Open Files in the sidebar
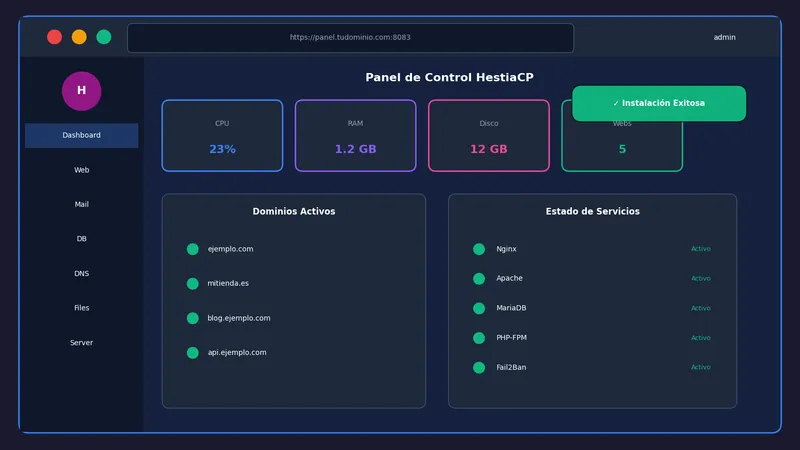The image size is (800, 450). pos(82,308)
